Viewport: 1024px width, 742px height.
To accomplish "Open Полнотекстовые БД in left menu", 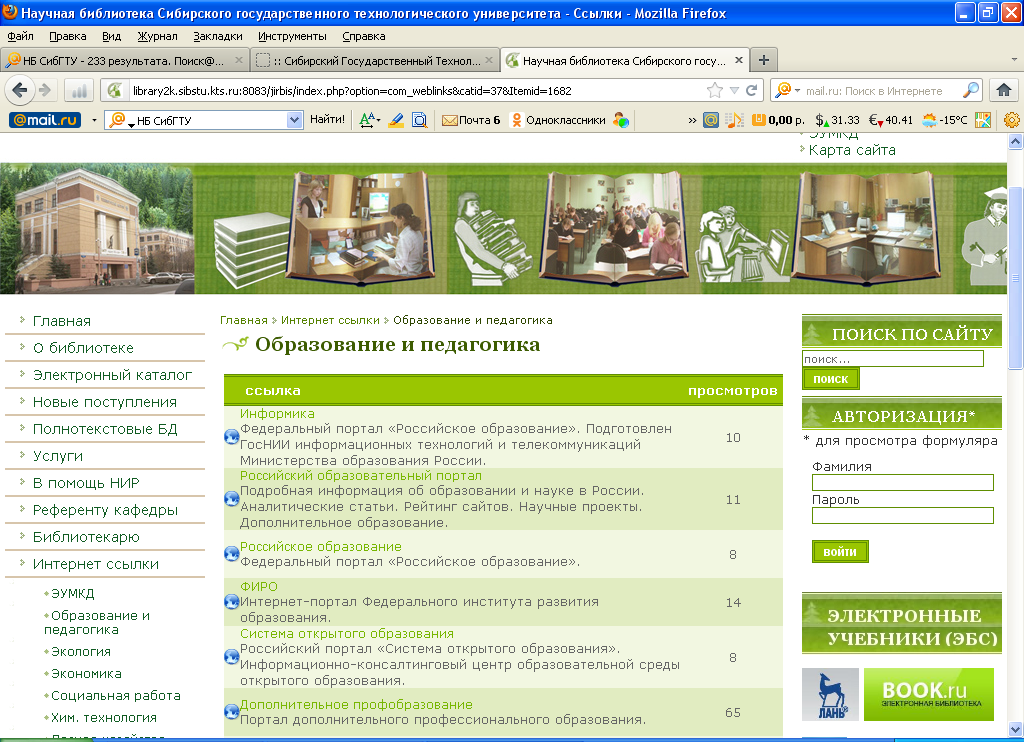I will [105, 429].
